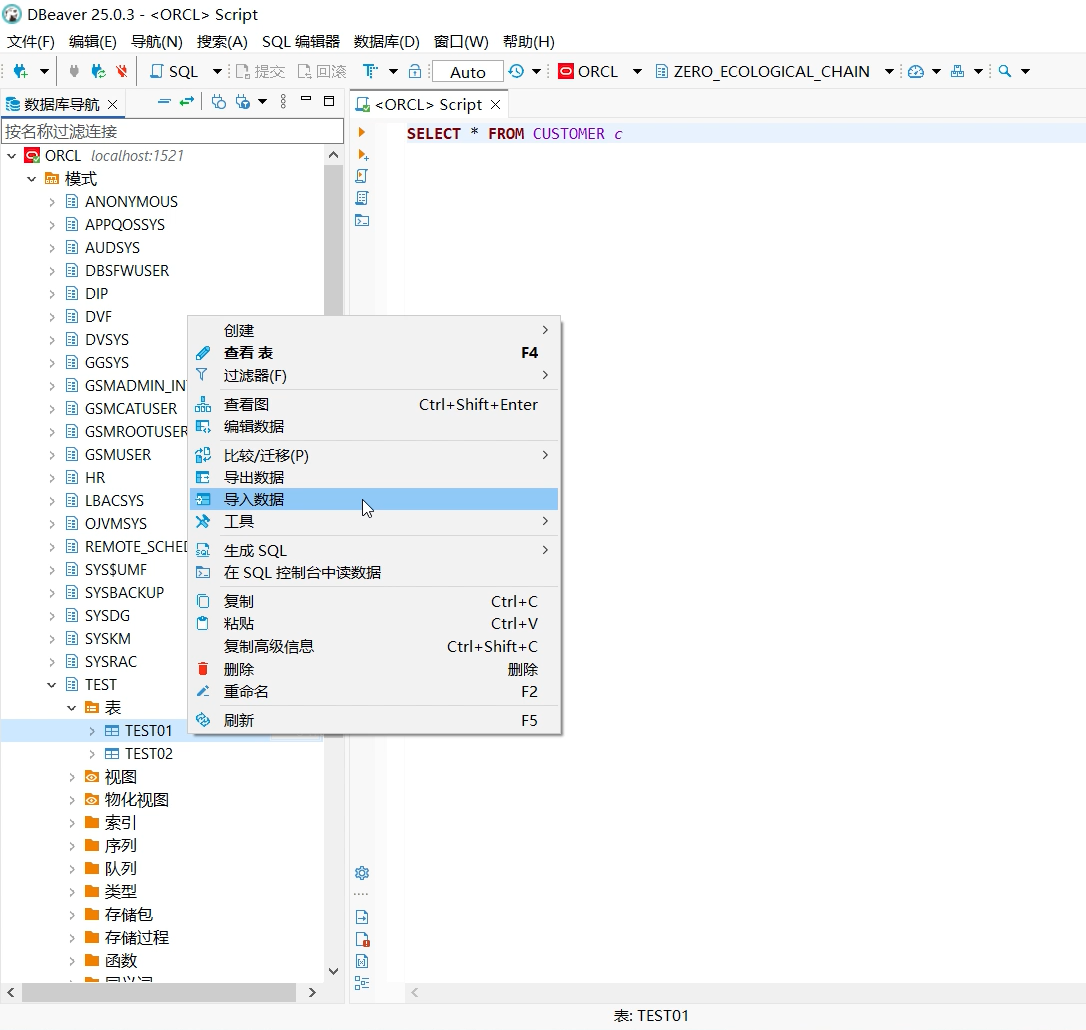Switch to the <ORCL> Script tab
The width and height of the screenshot is (1086, 1030).
pyautogui.click(x=428, y=105)
